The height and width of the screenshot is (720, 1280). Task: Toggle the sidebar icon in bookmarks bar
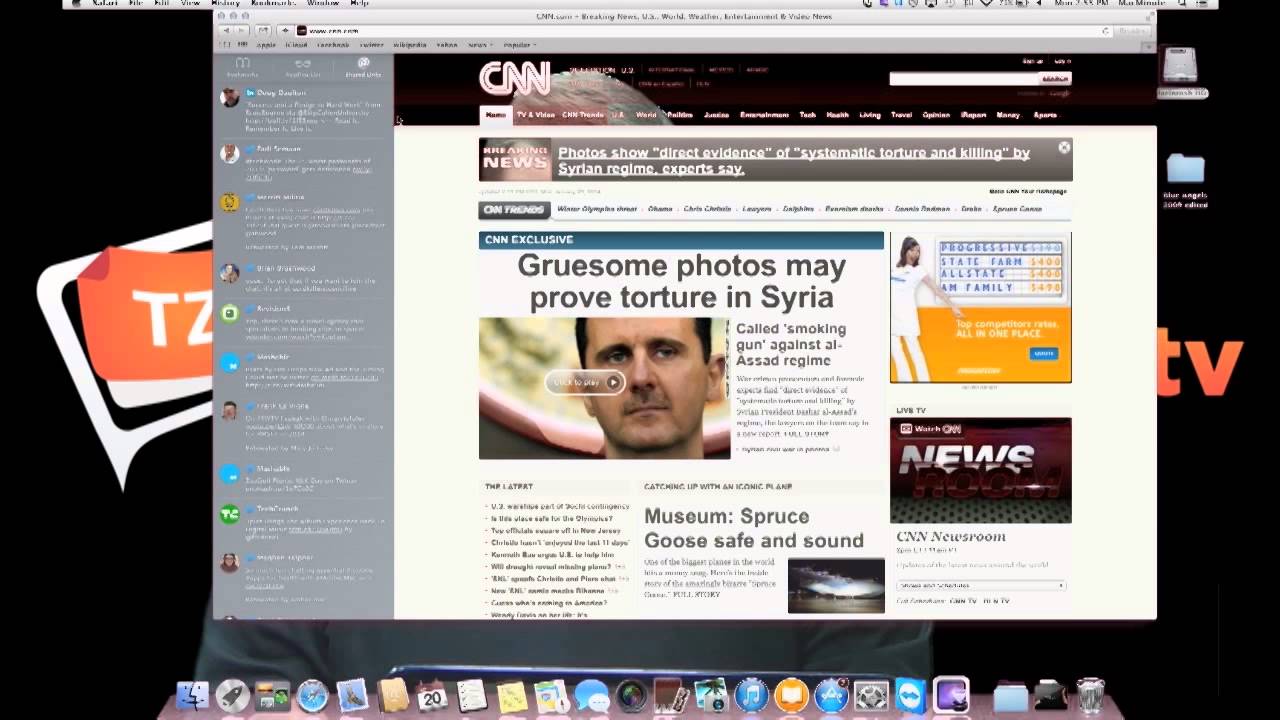pyautogui.click(x=226, y=45)
